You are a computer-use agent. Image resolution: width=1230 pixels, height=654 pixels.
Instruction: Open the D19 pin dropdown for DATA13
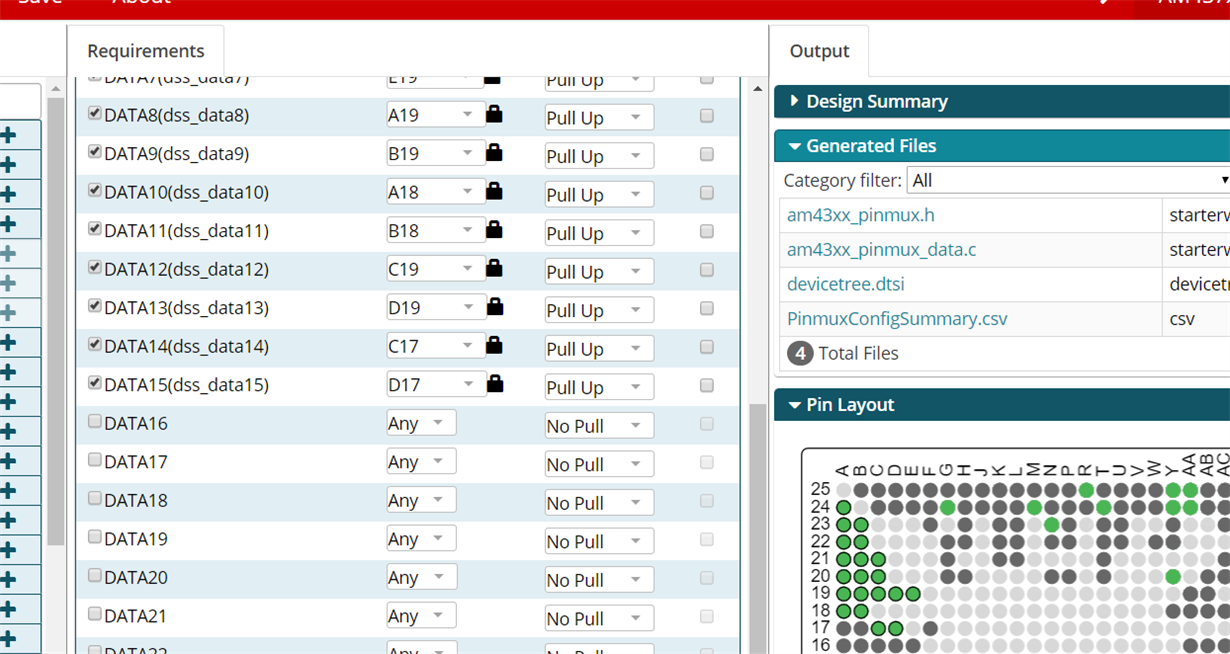pos(436,308)
